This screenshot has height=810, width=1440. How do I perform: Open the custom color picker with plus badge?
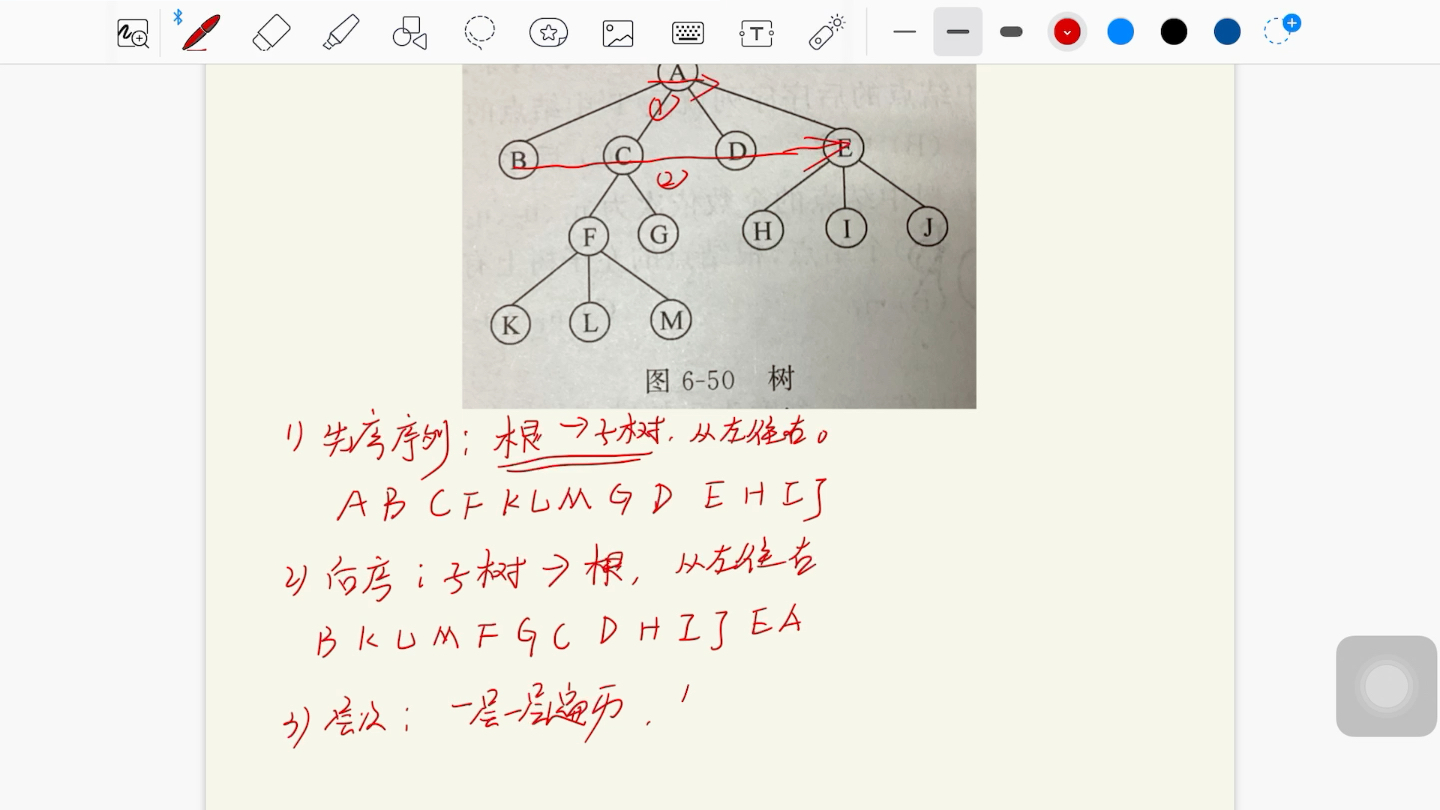pos(1282,30)
